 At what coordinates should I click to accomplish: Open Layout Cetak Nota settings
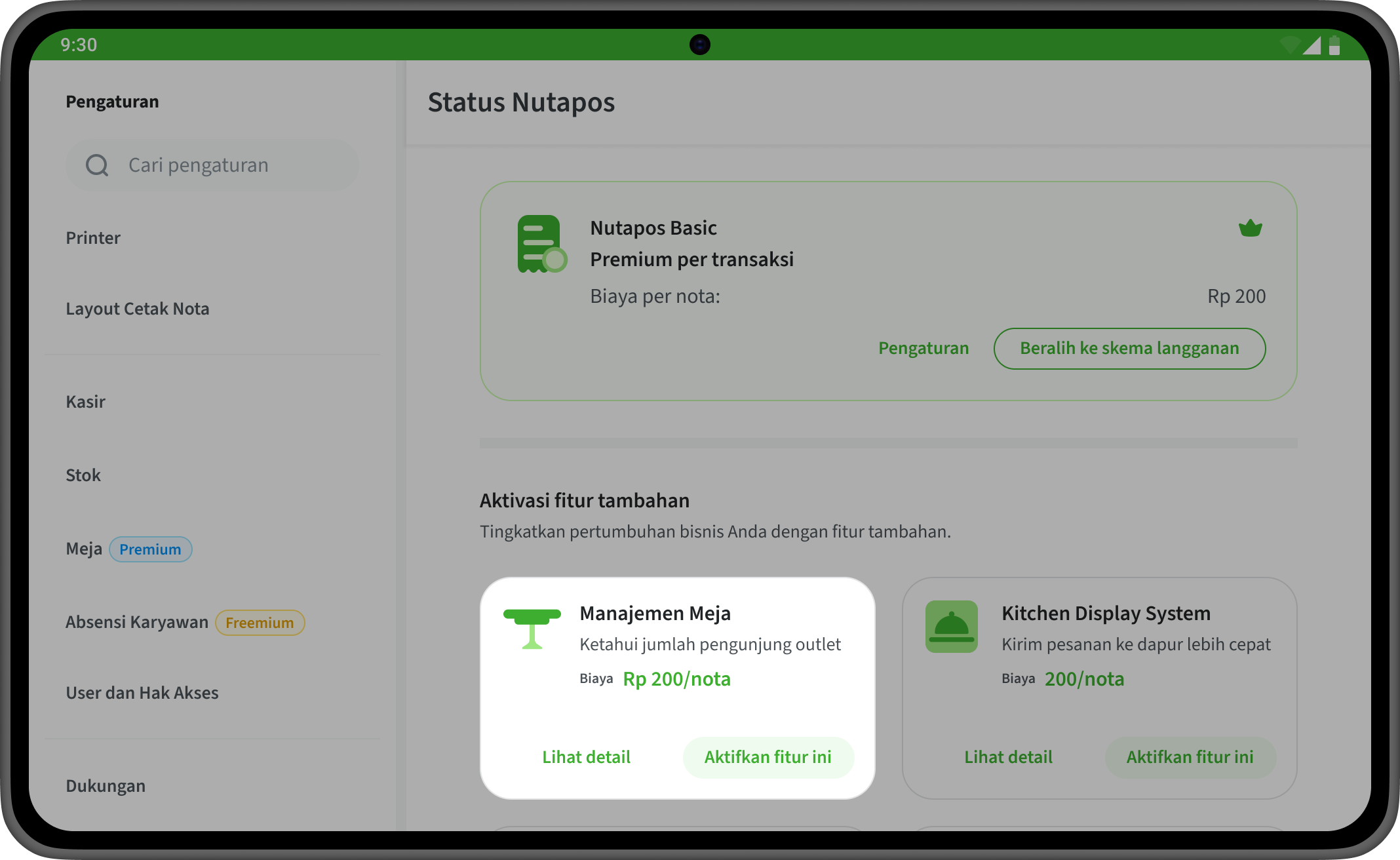click(138, 309)
